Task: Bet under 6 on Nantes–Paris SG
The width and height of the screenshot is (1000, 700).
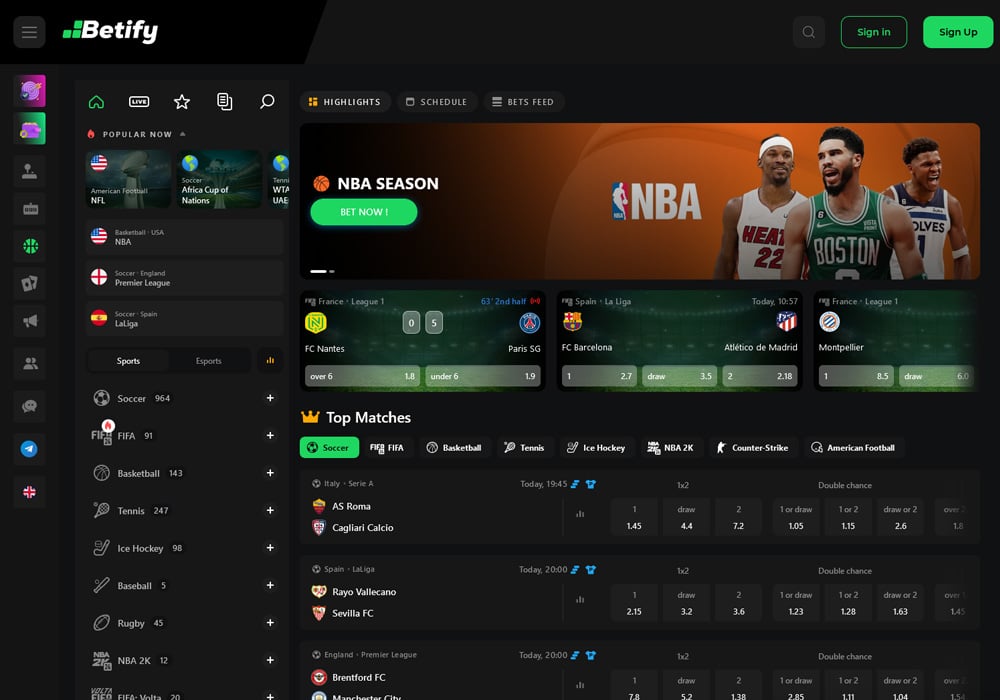Action: (x=483, y=376)
